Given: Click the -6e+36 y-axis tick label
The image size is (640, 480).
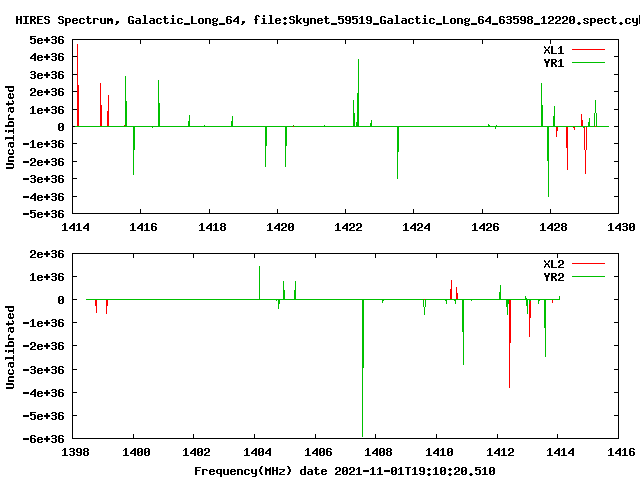Looking at the screenshot, I should [43, 439].
